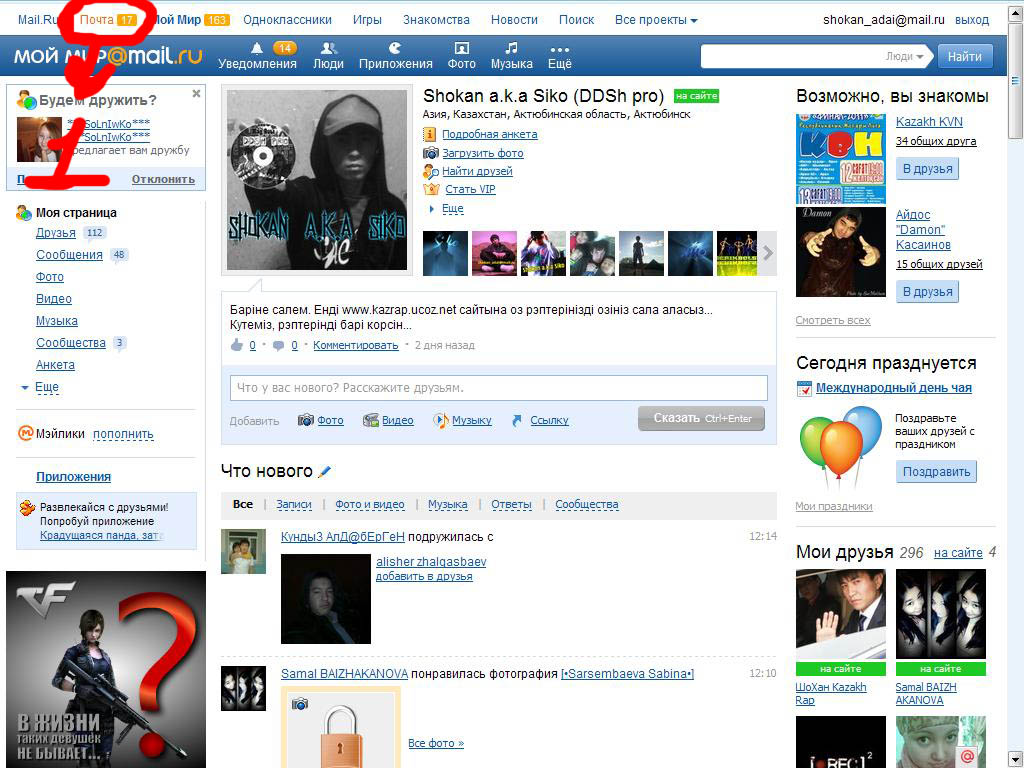Open Знакомства in the top bar
The image size is (1024, 768).
pyautogui.click(x=436, y=20)
